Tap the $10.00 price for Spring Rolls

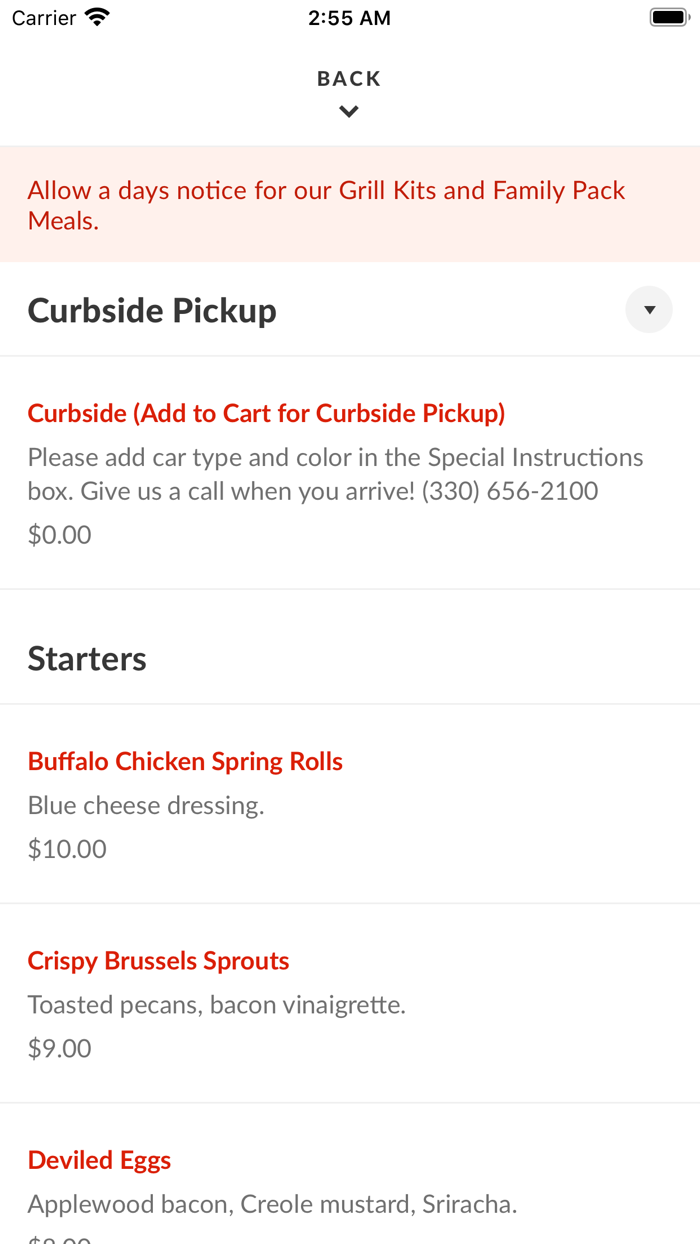pyautogui.click(x=67, y=849)
